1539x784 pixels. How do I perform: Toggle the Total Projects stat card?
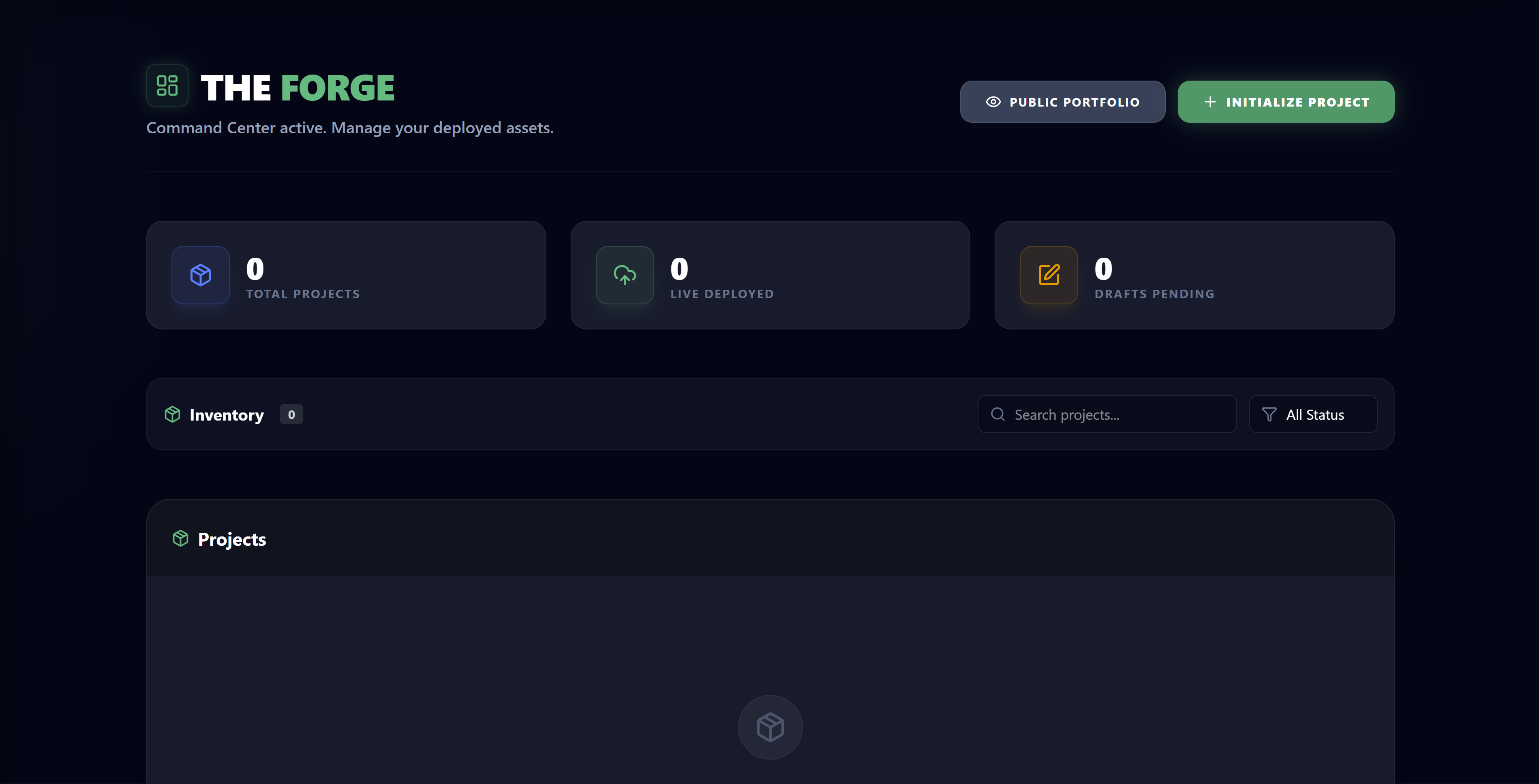(x=346, y=275)
